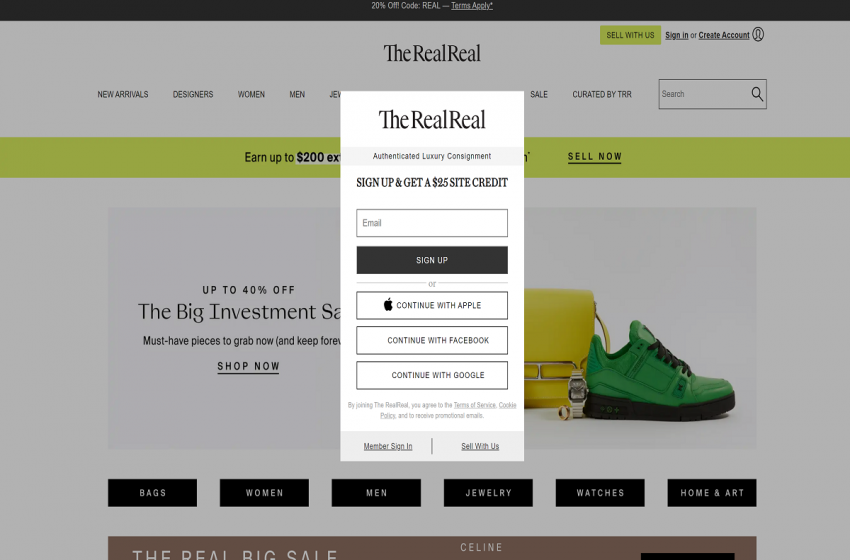Open the New Arrivals menu
Viewport: 850px width, 560px height.
[123, 94]
